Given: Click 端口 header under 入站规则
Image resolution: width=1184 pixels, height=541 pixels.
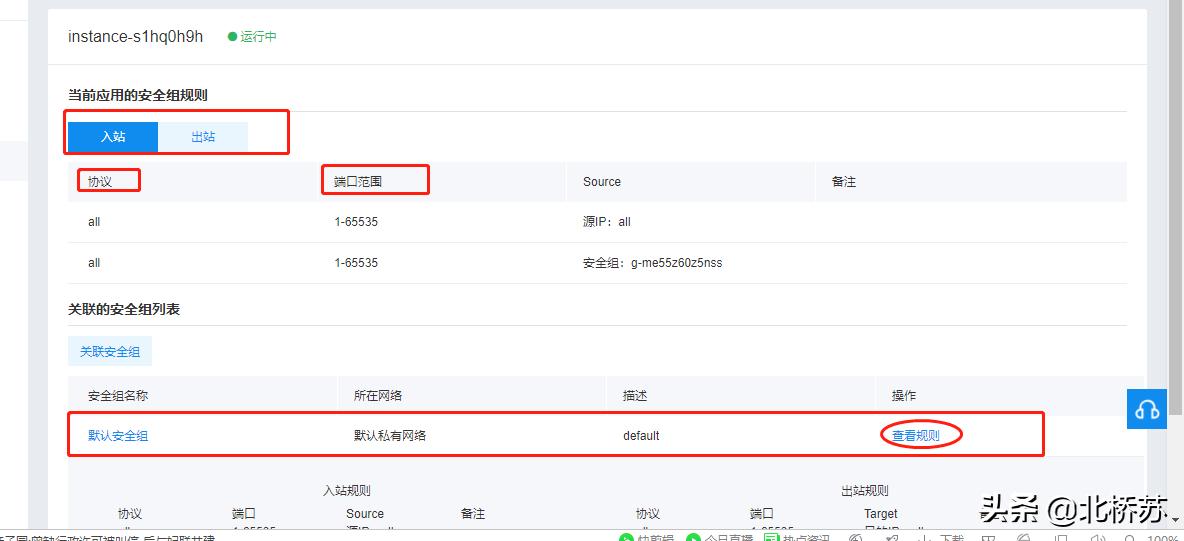Looking at the screenshot, I should (x=244, y=514).
